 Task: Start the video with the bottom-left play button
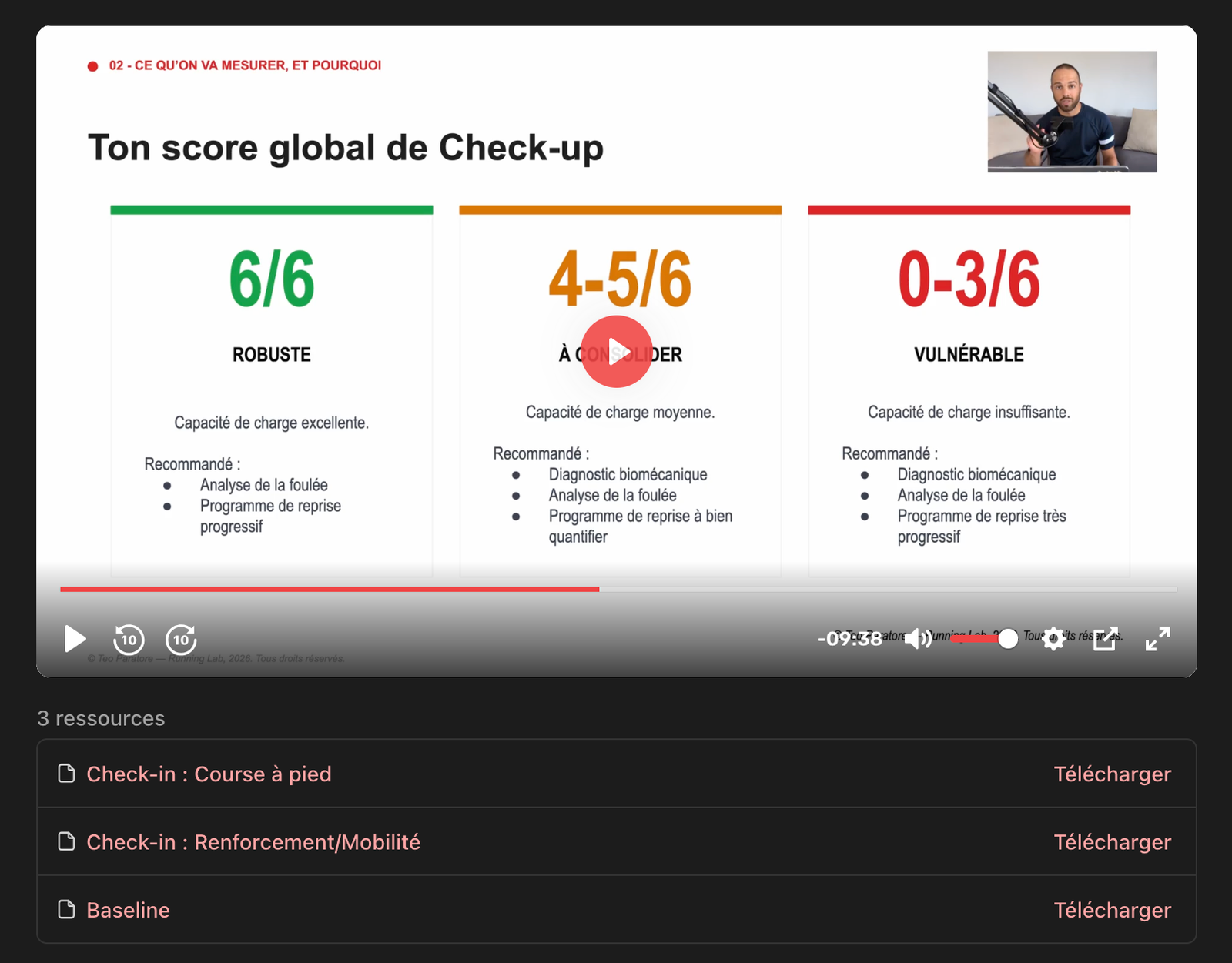(x=75, y=639)
